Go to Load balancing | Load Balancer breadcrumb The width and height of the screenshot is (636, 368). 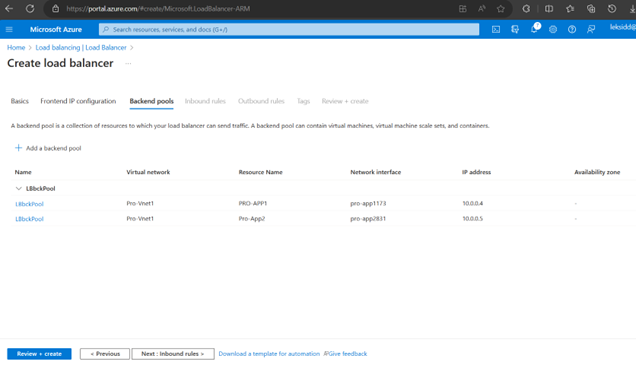pyautogui.click(x=81, y=47)
